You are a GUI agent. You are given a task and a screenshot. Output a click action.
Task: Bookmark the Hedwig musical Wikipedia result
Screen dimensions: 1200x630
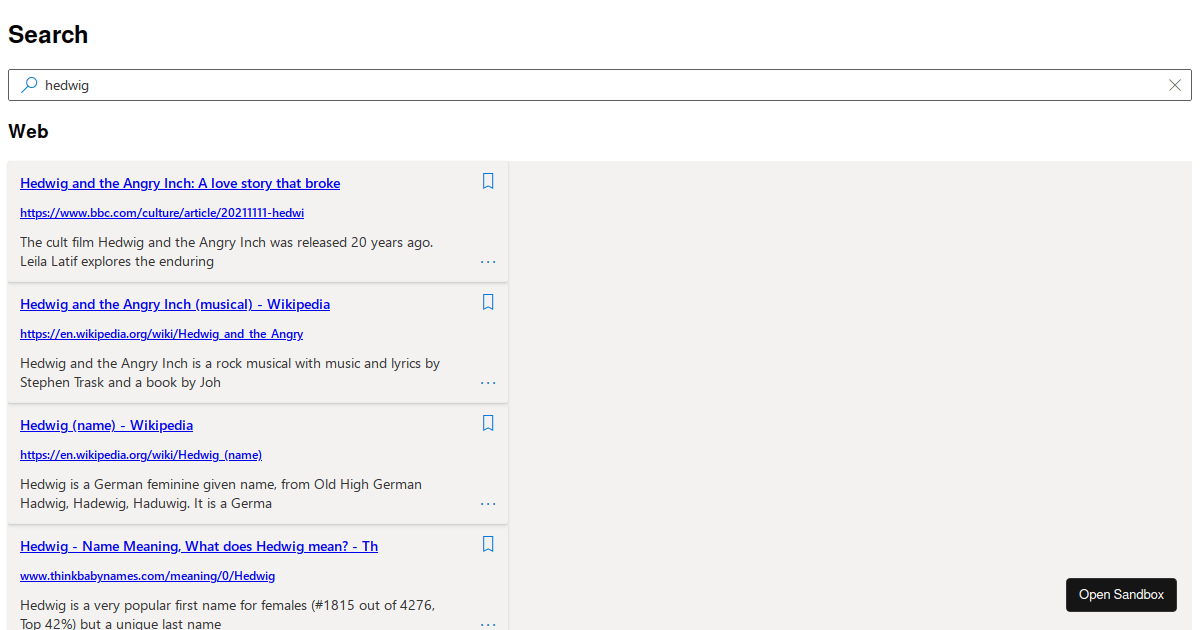coord(488,302)
